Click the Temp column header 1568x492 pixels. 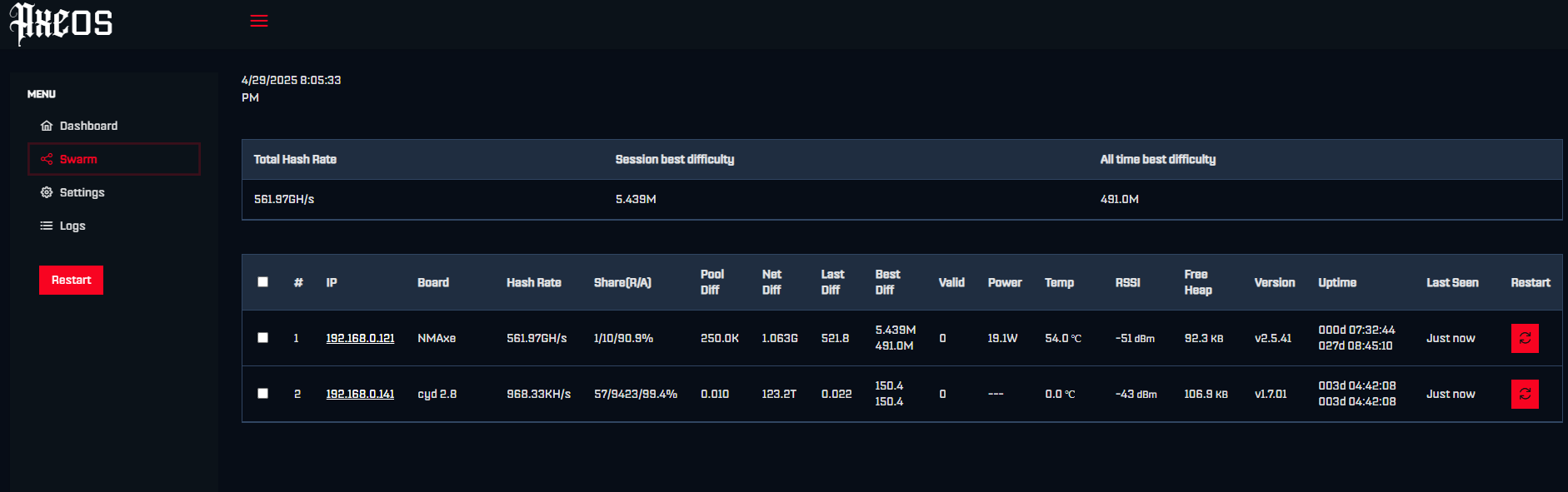coord(1059,283)
